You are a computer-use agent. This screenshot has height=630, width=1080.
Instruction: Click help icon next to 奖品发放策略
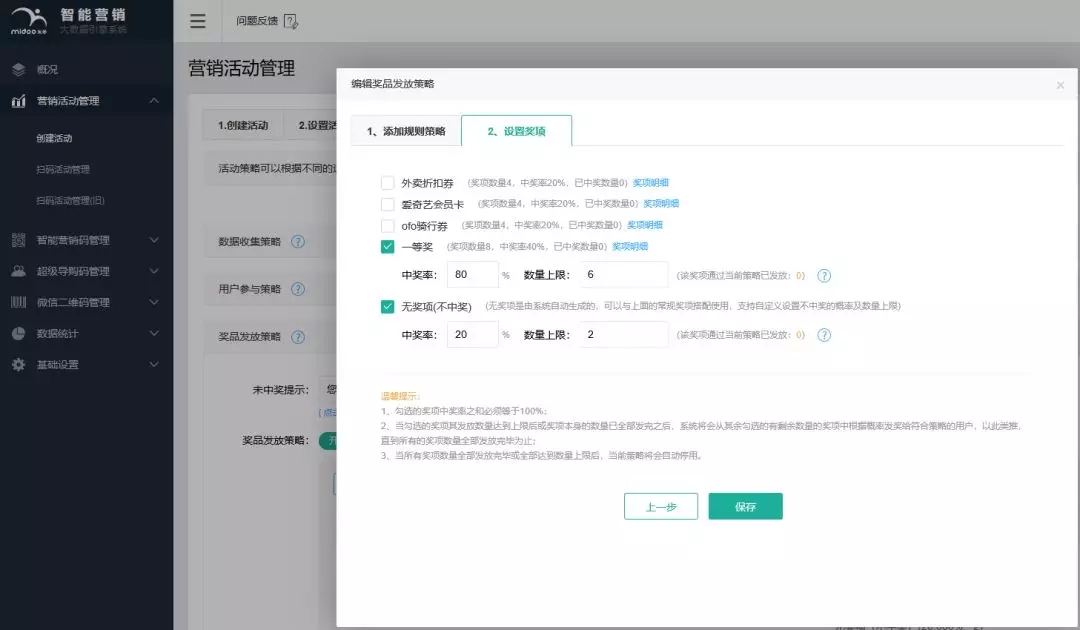pyautogui.click(x=298, y=337)
